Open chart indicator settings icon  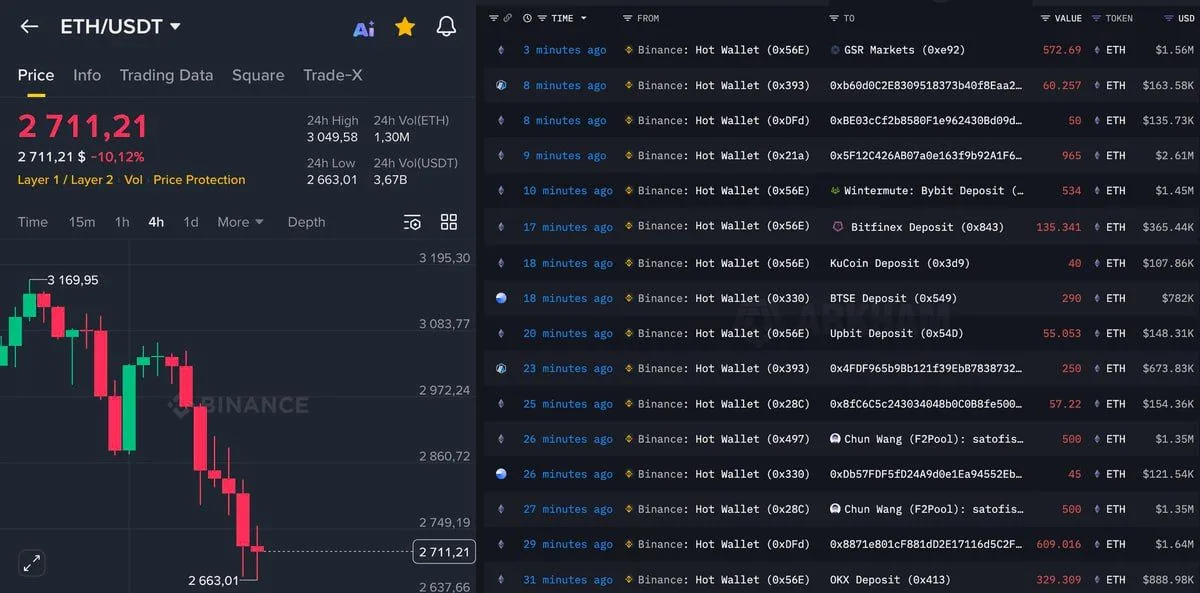(x=412, y=222)
